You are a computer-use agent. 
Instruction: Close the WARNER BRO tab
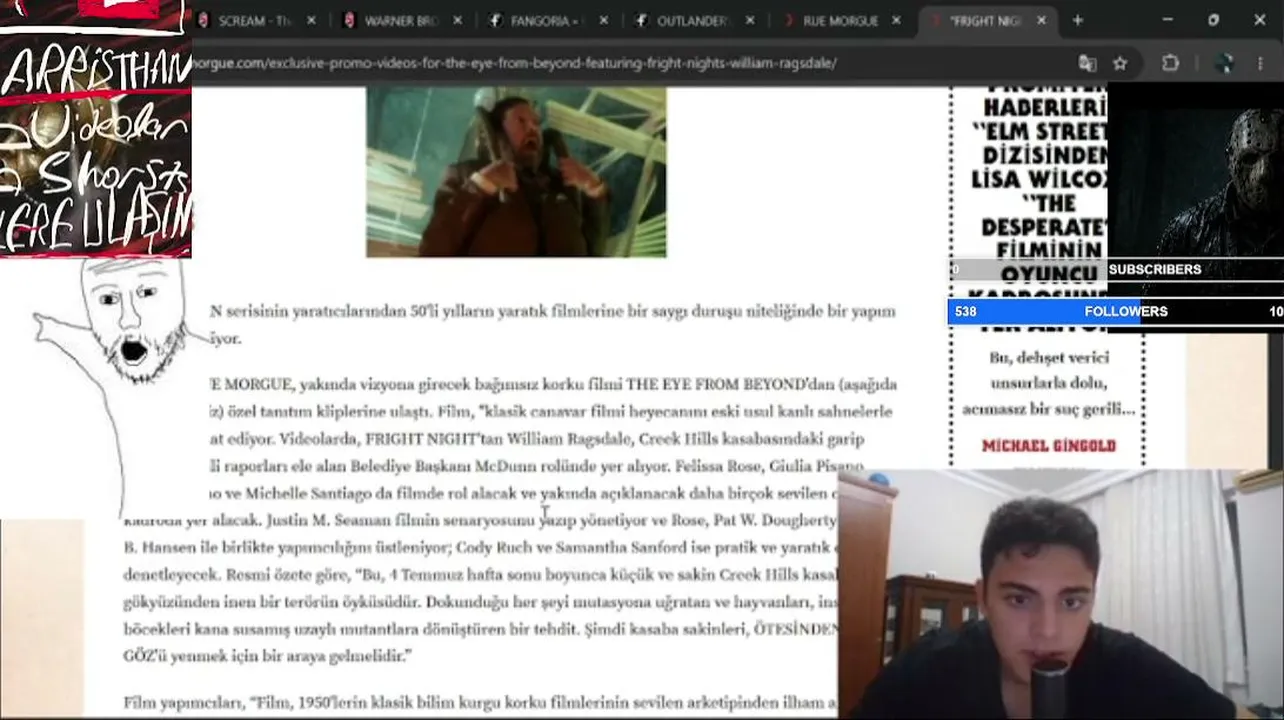(x=457, y=20)
